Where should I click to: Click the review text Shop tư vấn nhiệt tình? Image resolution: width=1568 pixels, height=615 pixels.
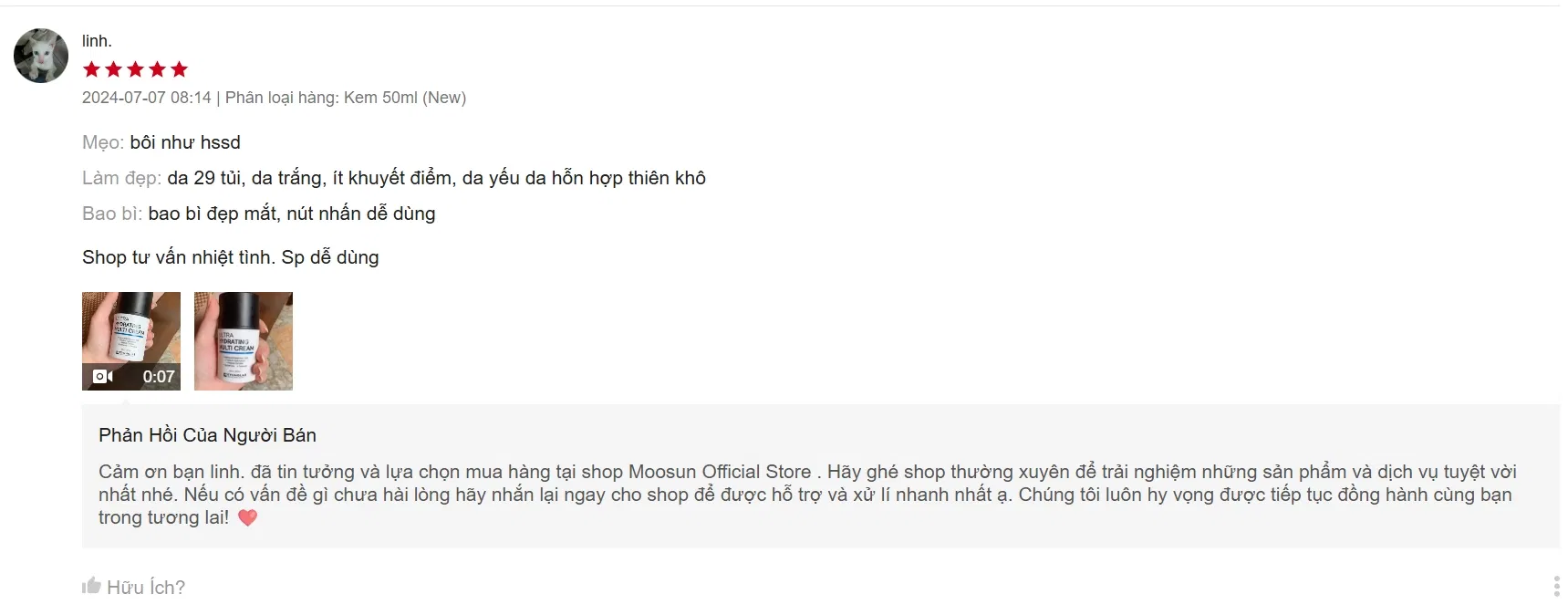179,257
